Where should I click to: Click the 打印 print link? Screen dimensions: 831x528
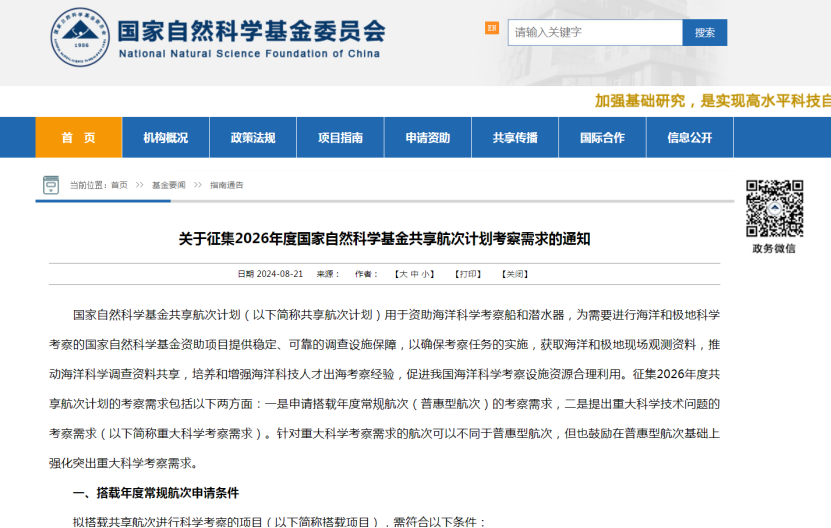468,274
